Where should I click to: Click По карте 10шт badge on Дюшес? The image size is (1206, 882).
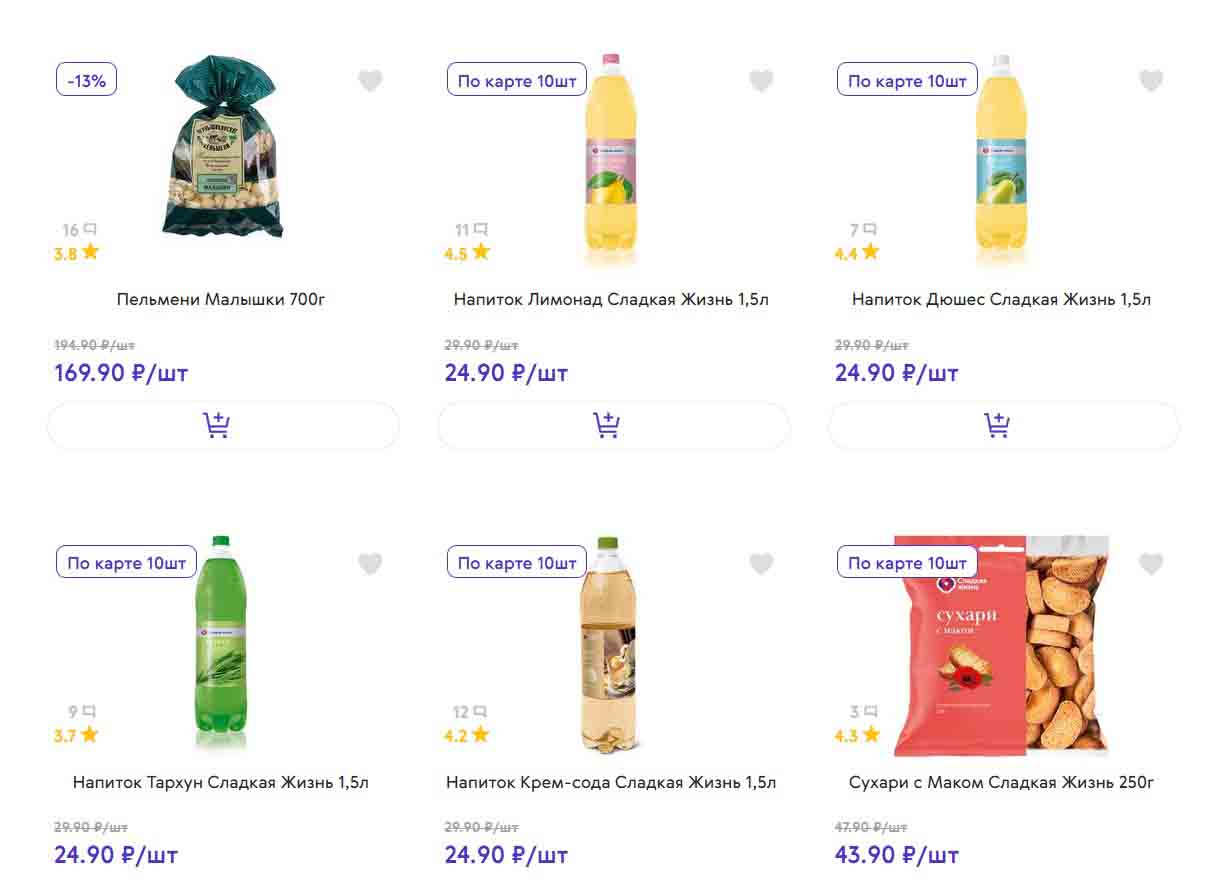pyautogui.click(x=907, y=81)
